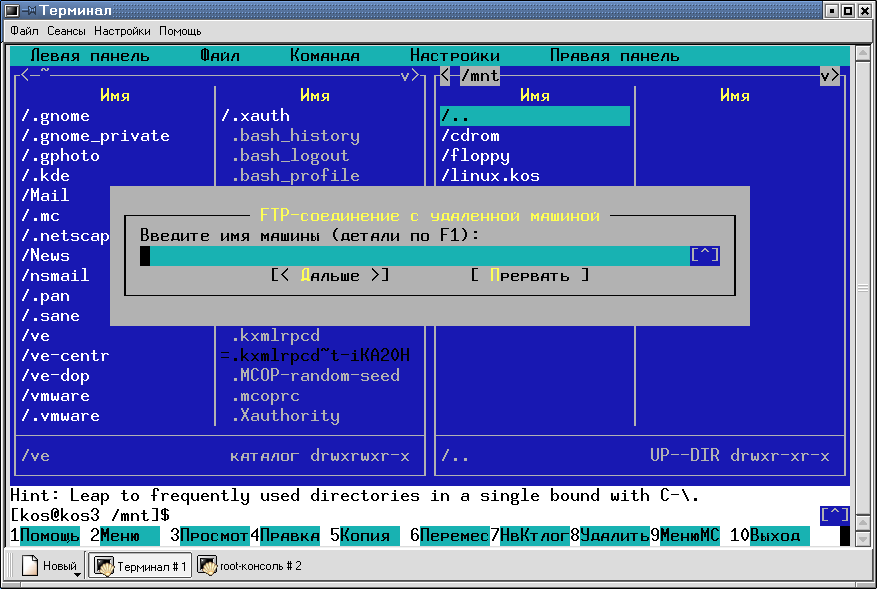Click the right panel '<' history arrow
The image size is (877, 589).
click(445, 75)
